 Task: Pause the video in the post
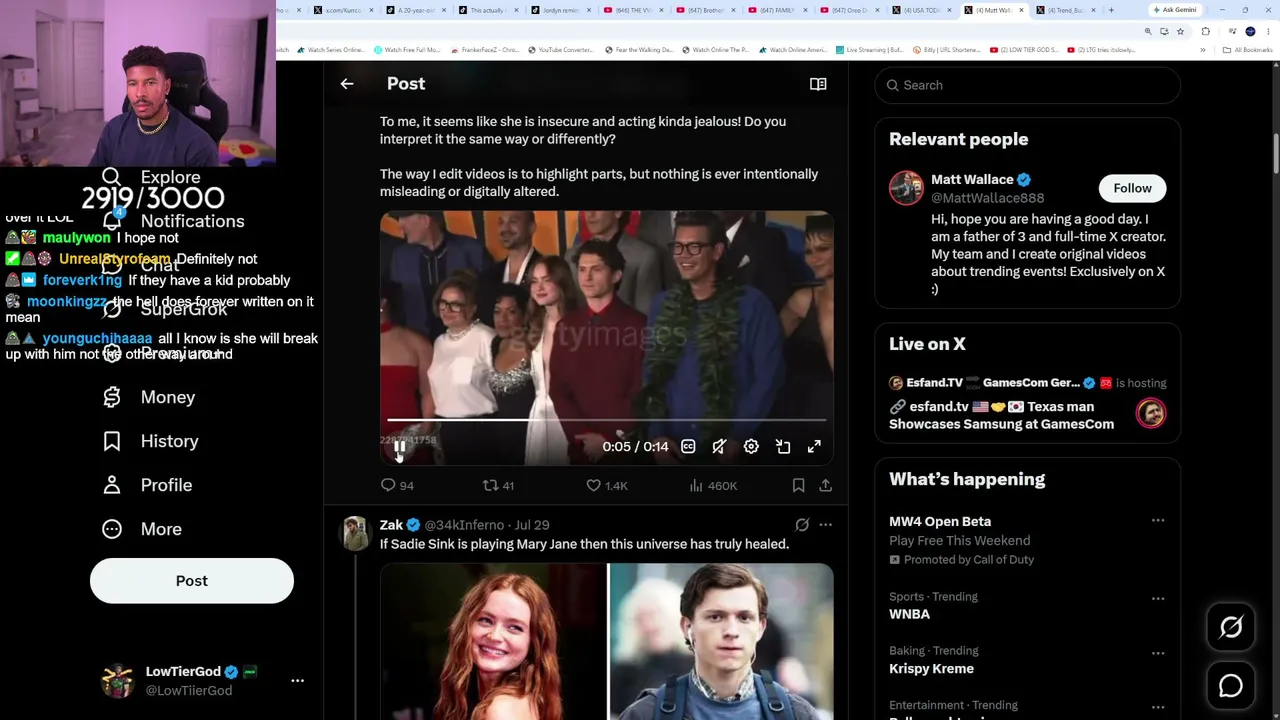tap(399, 447)
